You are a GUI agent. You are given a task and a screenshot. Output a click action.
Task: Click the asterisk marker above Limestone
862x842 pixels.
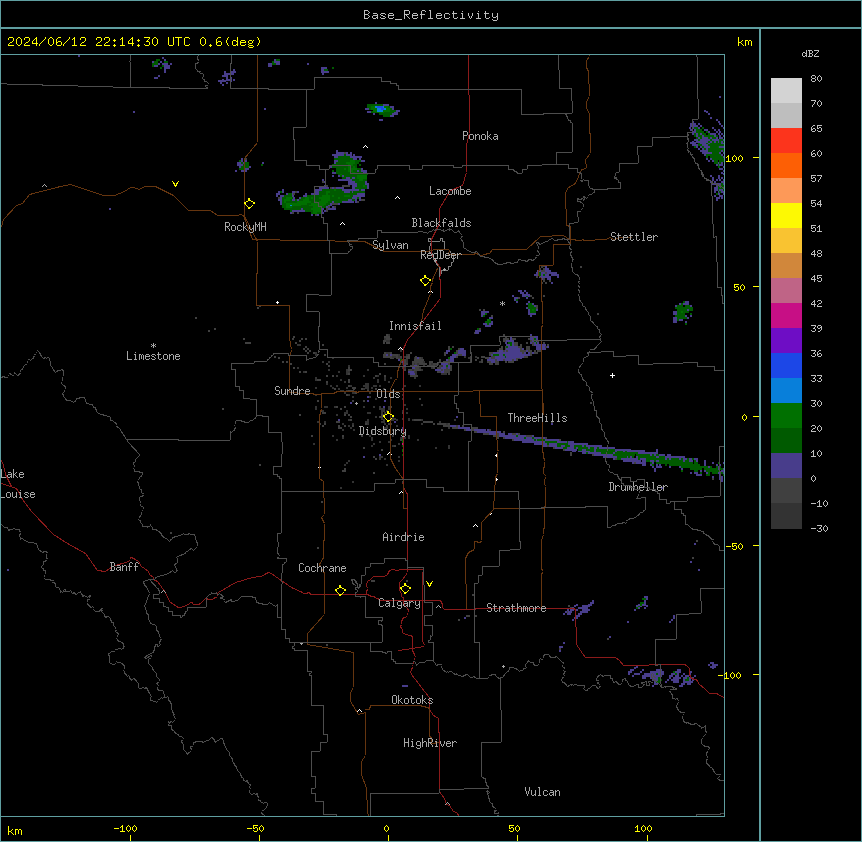153,346
